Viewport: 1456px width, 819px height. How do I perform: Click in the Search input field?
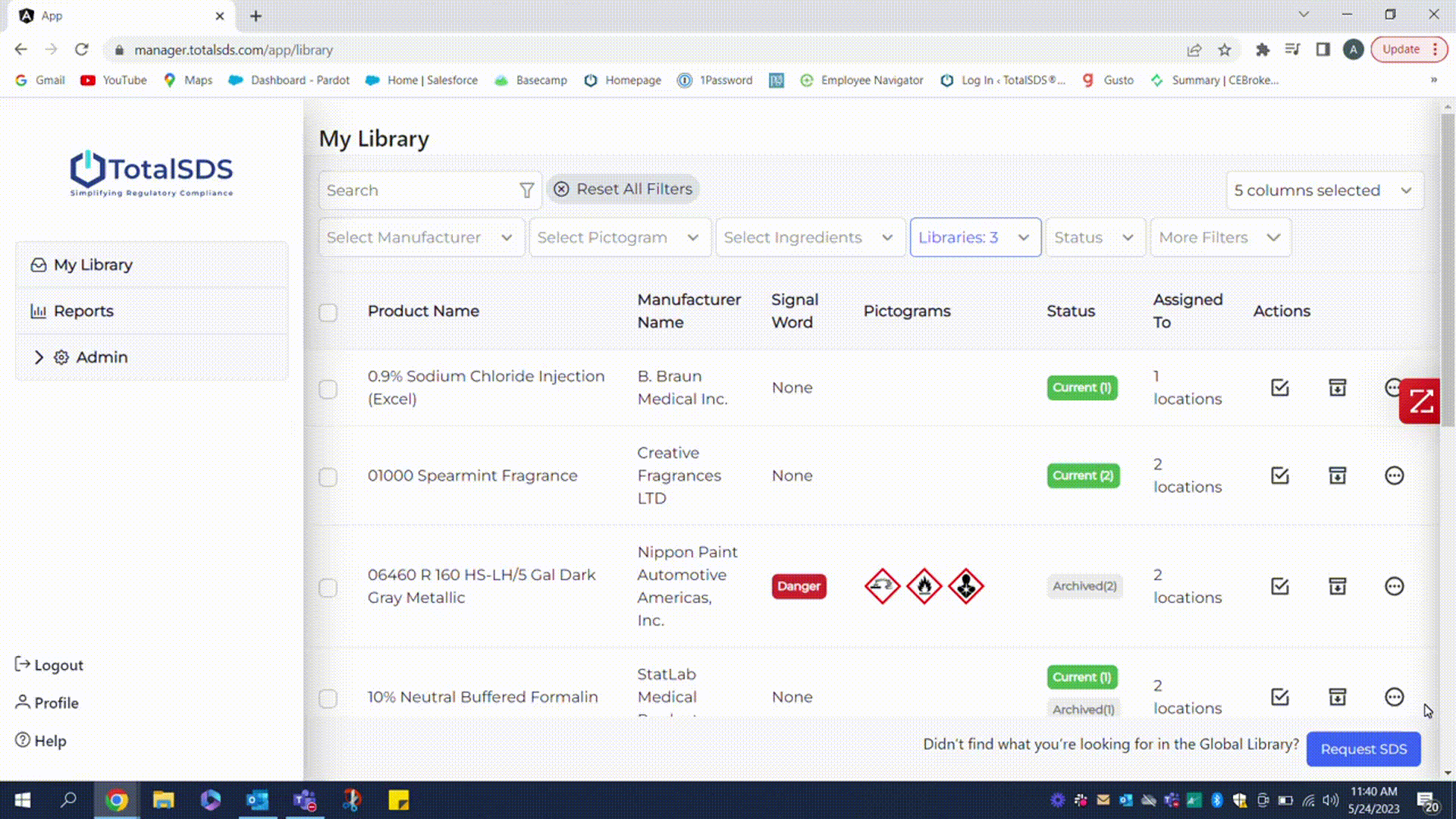(x=417, y=190)
